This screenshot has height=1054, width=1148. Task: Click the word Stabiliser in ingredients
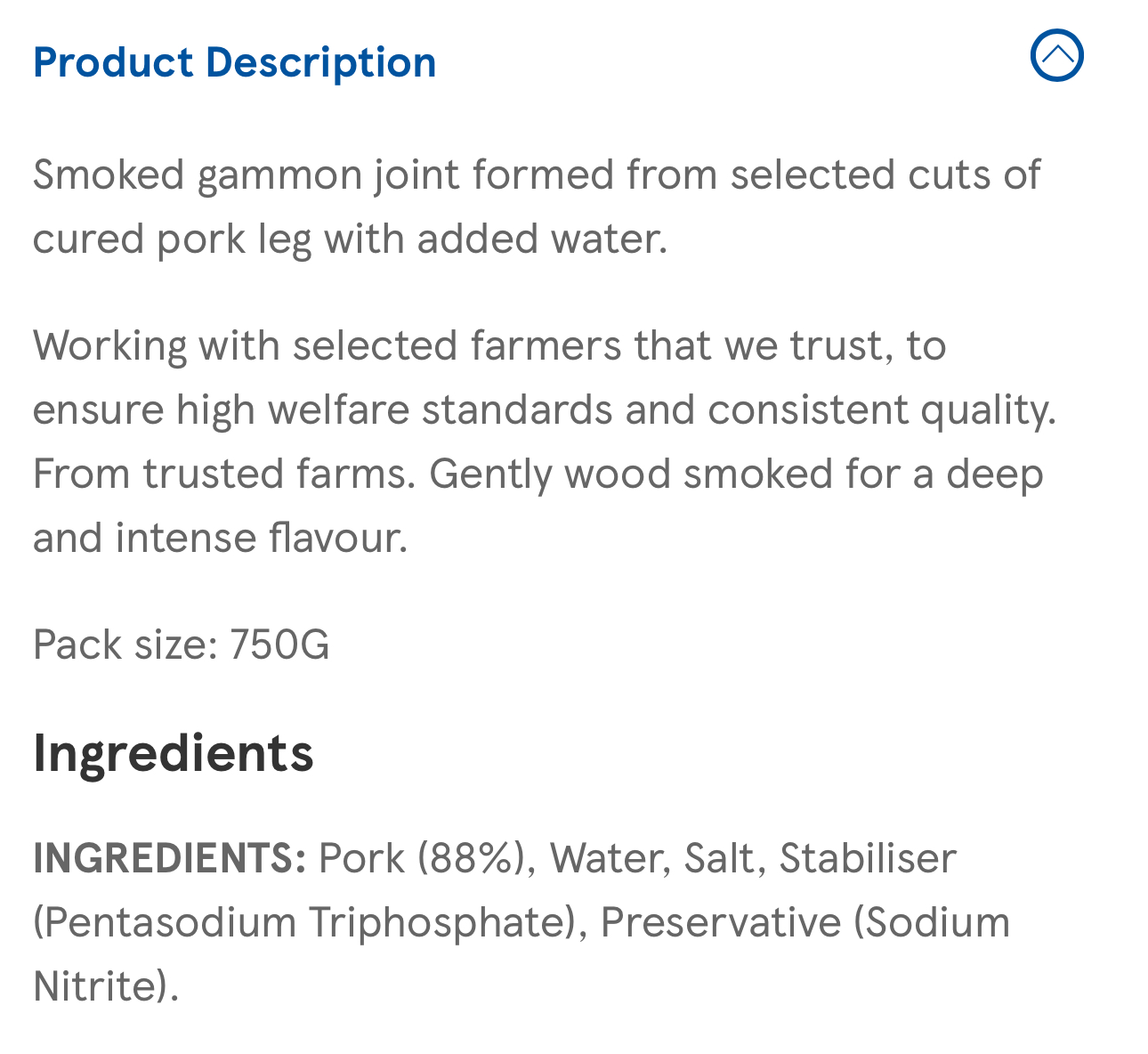[x=868, y=858]
